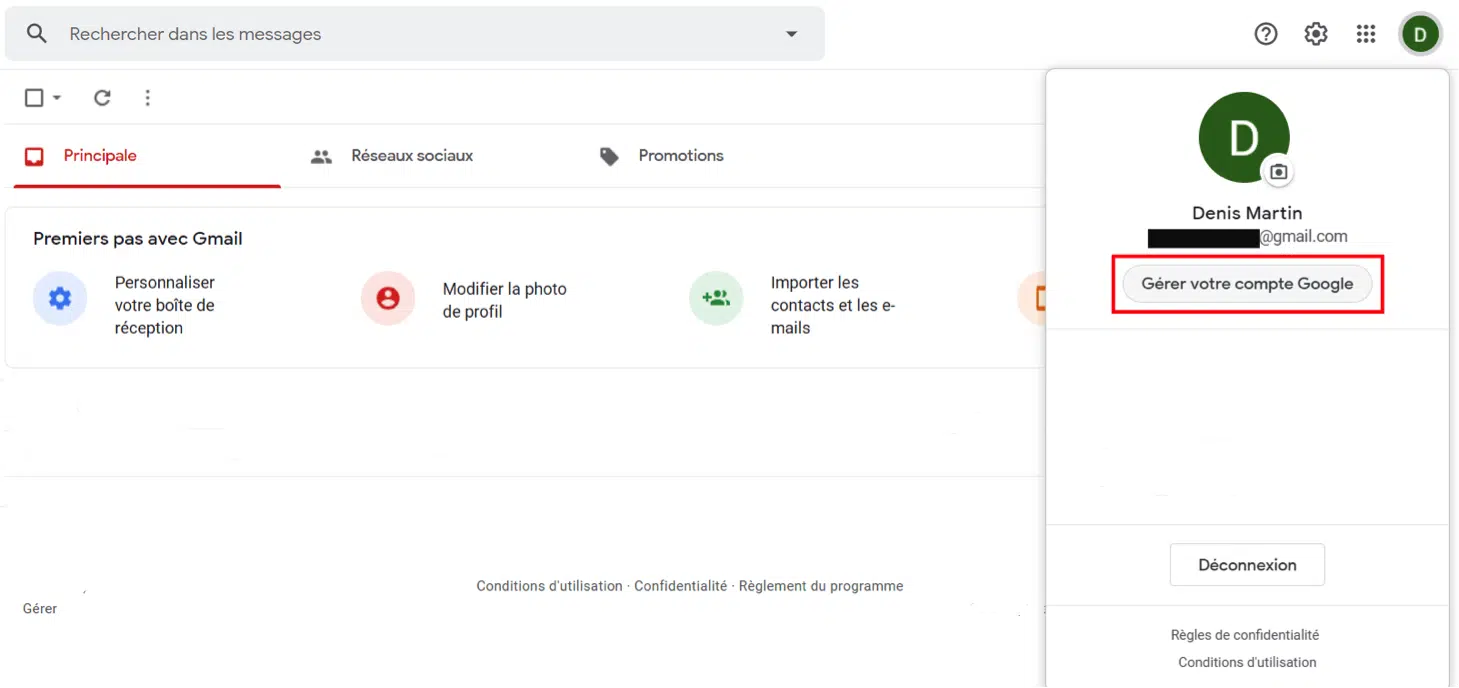1459x688 pixels.
Task: Open Règles de confidentialité link
Action: click(x=1245, y=635)
